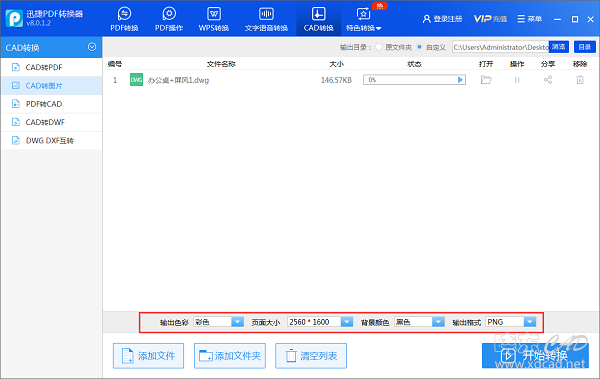Click the 添加文件 button
Image resolution: width=600 pixels, height=379 pixels.
148,356
